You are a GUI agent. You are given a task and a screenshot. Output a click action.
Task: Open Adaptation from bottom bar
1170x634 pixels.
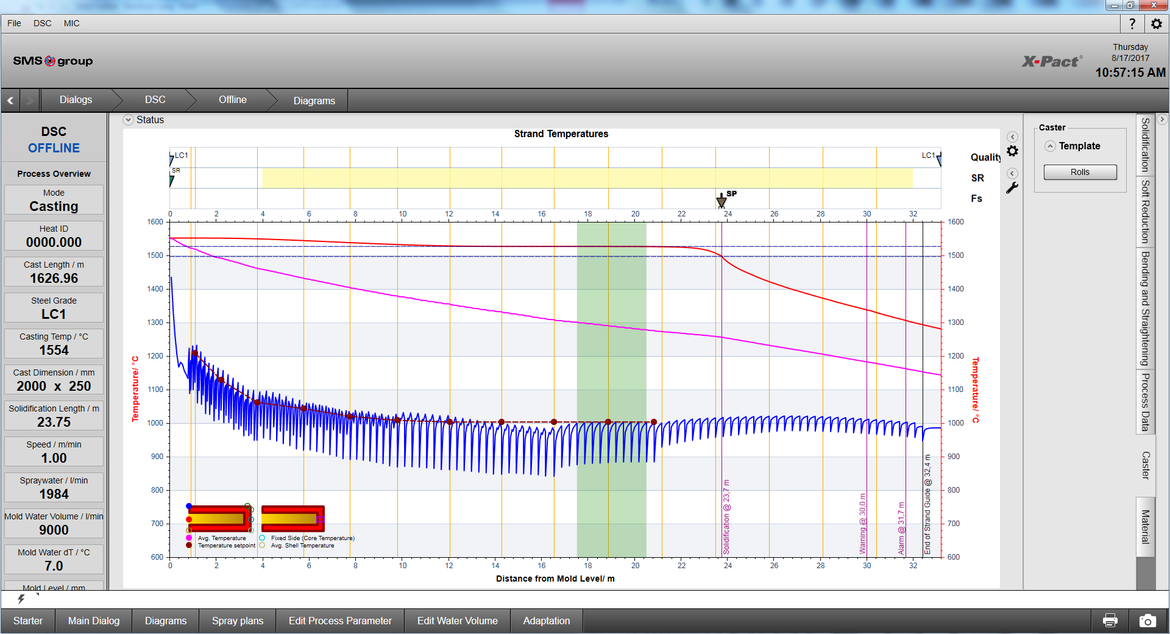point(546,621)
